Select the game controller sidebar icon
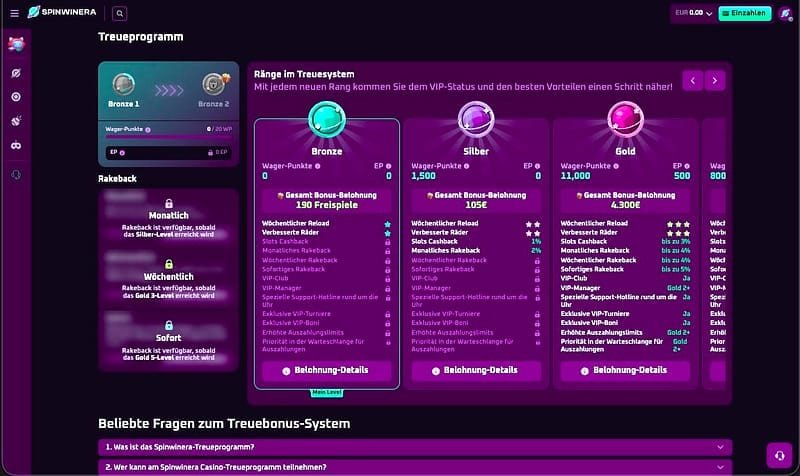Screen dimensions: 800x476 tap(15, 146)
